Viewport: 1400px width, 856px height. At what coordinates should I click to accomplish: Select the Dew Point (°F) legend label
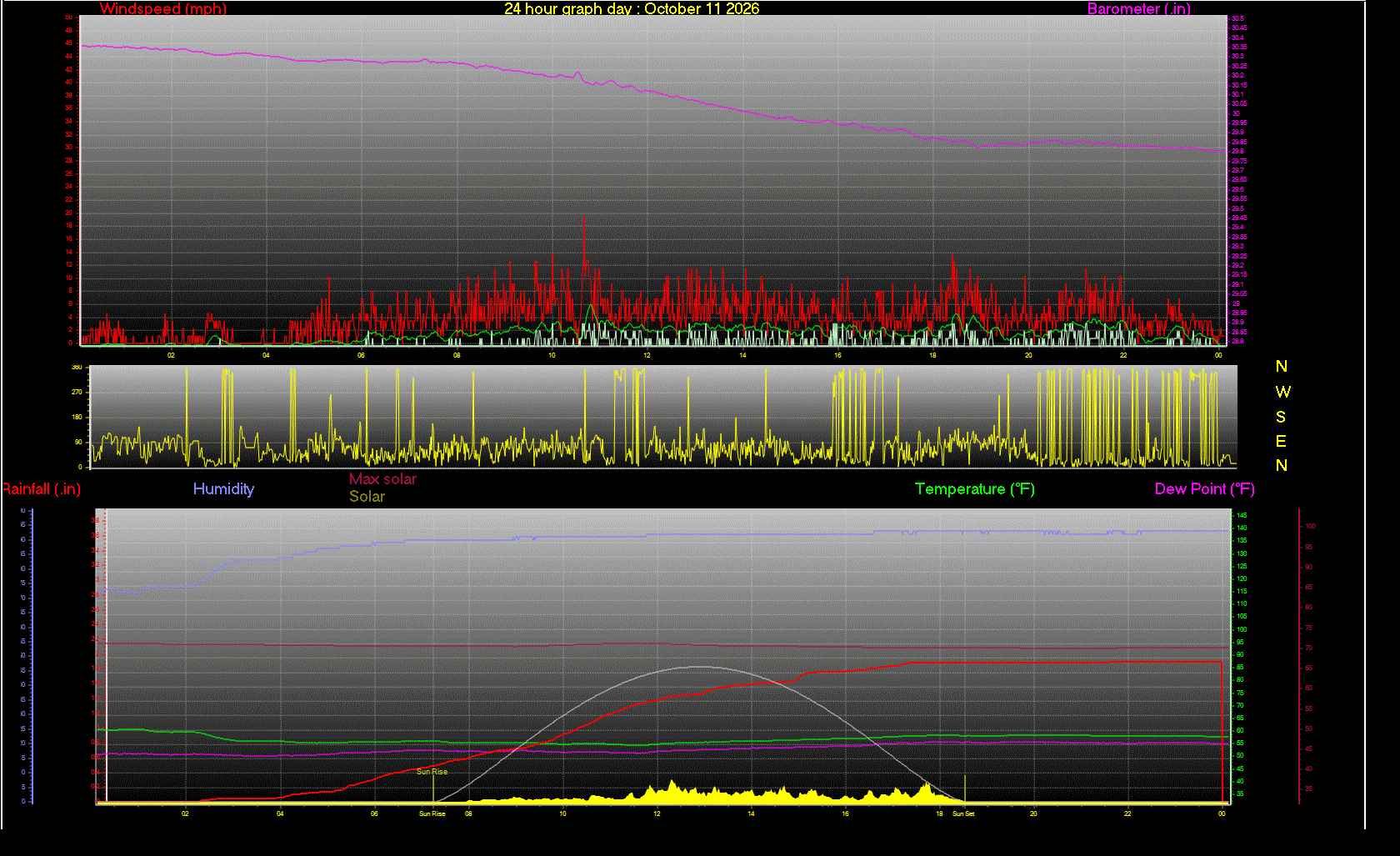point(1204,489)
